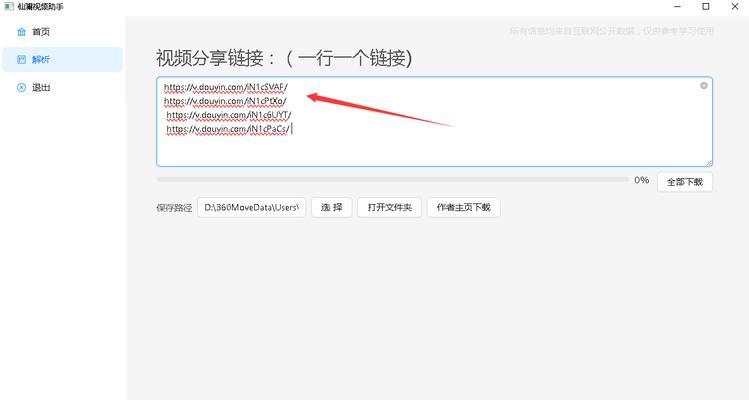Minimize the 仙澜视频助手 window
Image resolution: width=749 pixels, height=400 pixels.
pos(677,7)
